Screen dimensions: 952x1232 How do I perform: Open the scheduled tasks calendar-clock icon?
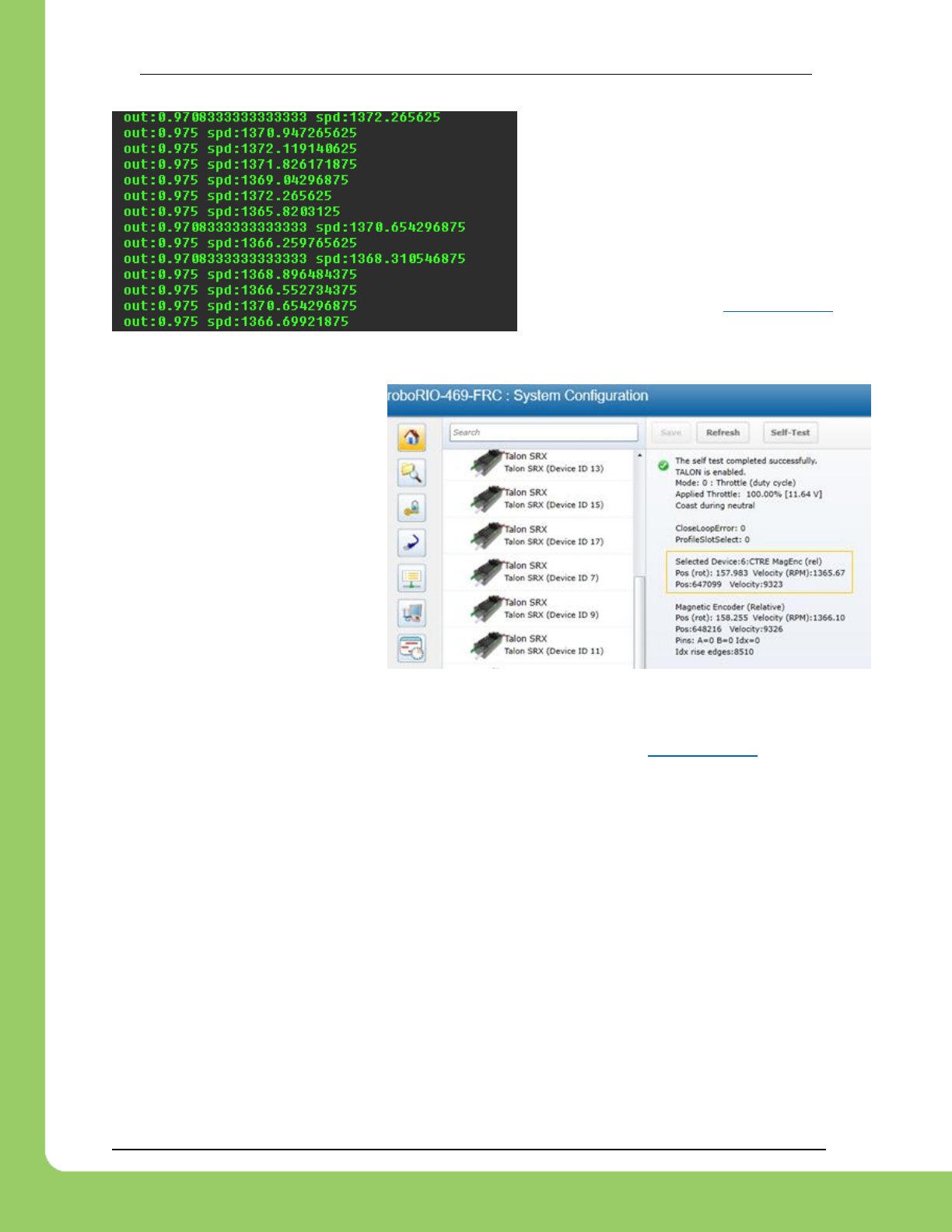(x=411, y=648)
